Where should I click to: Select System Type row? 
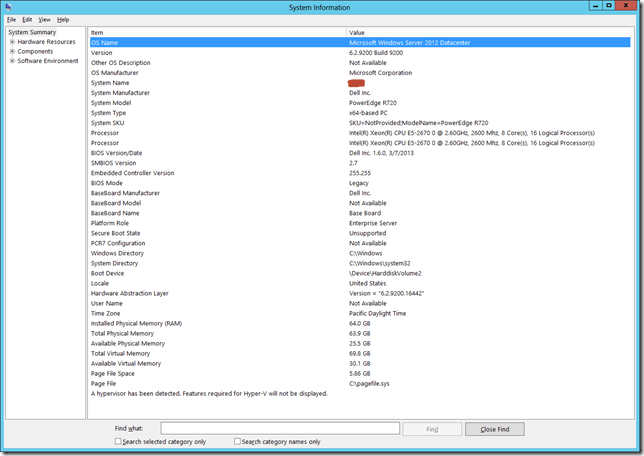click(360, 113)
